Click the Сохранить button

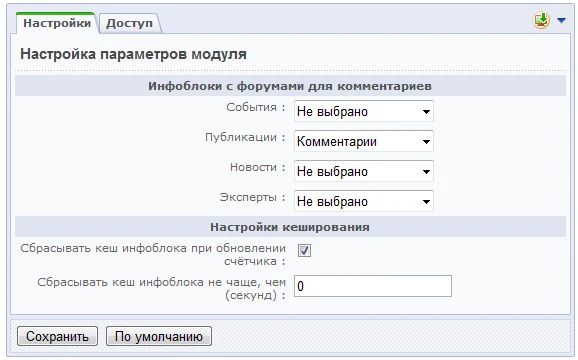[x=57, y=336]
